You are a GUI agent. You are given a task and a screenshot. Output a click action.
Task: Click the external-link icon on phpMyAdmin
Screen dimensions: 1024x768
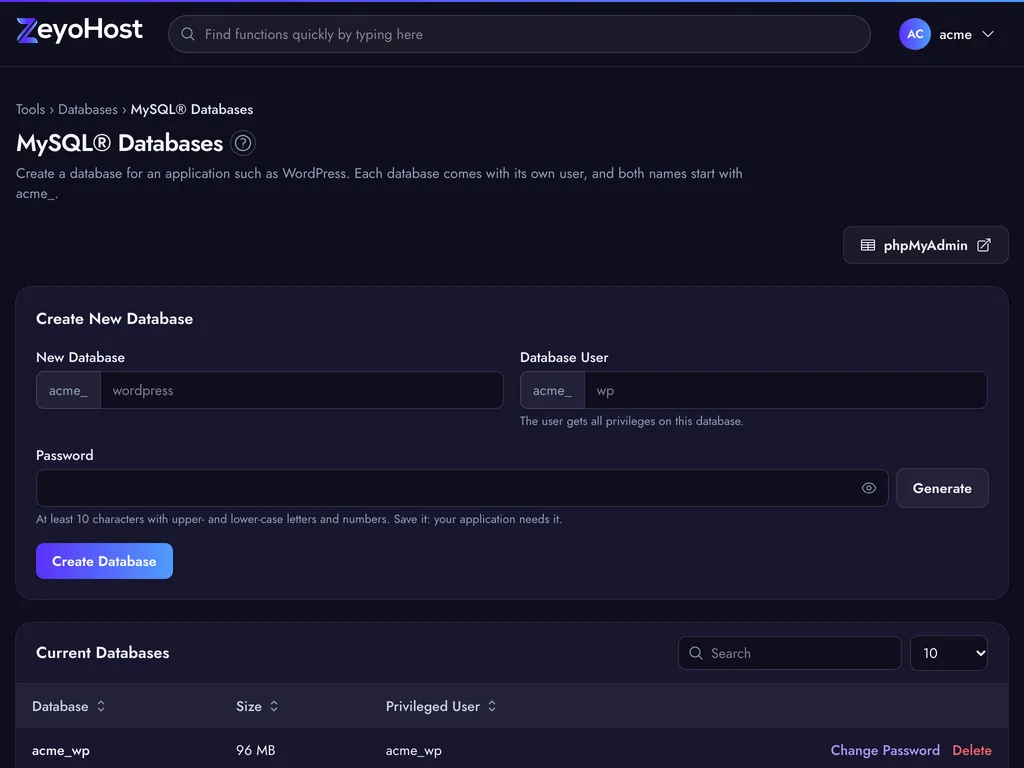coord(984,245)
